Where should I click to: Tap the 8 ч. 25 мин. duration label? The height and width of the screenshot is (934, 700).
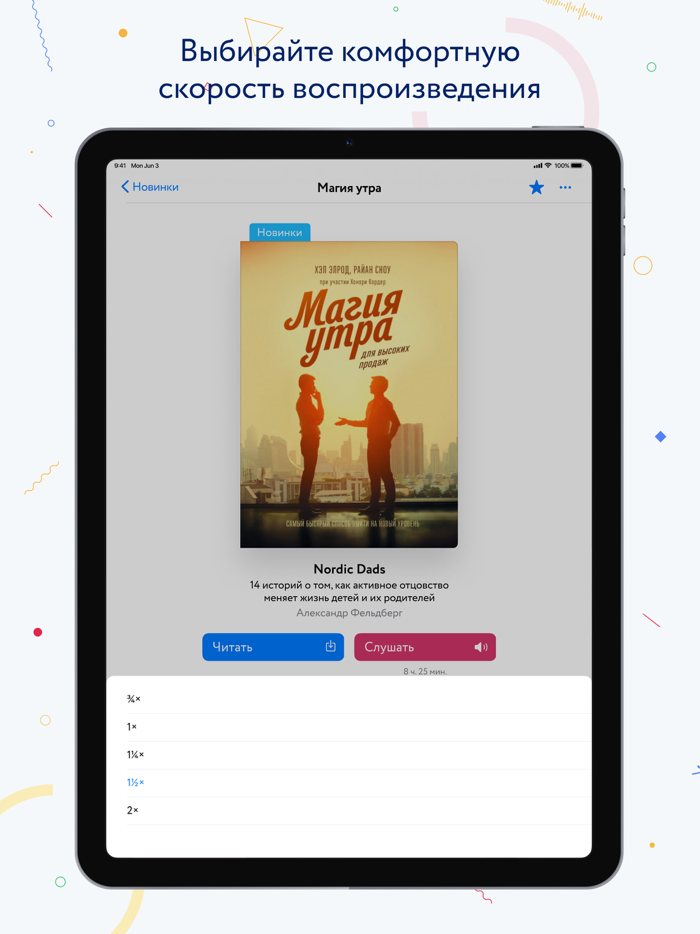coord(425,671)
